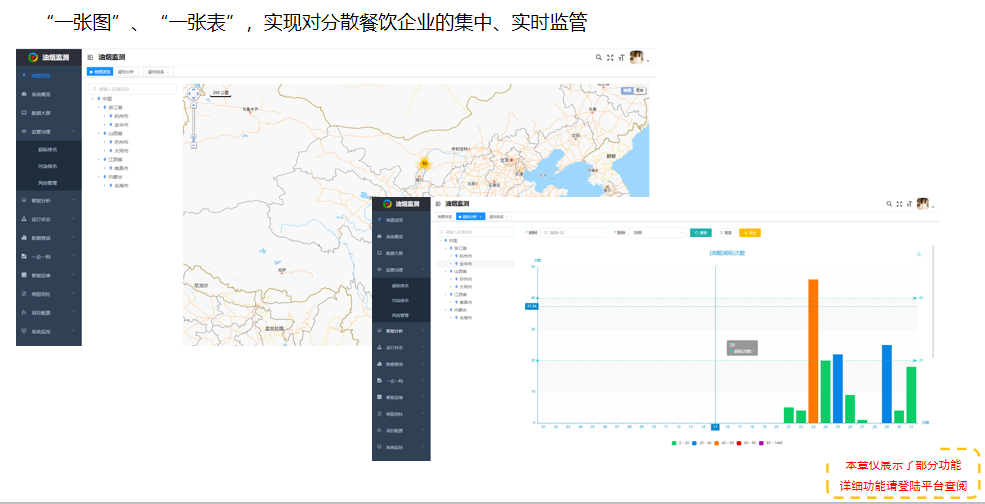The image size is (985, 504).
Task: Toggle fullscreen icon in map window header
Action: tap(609, 58)
